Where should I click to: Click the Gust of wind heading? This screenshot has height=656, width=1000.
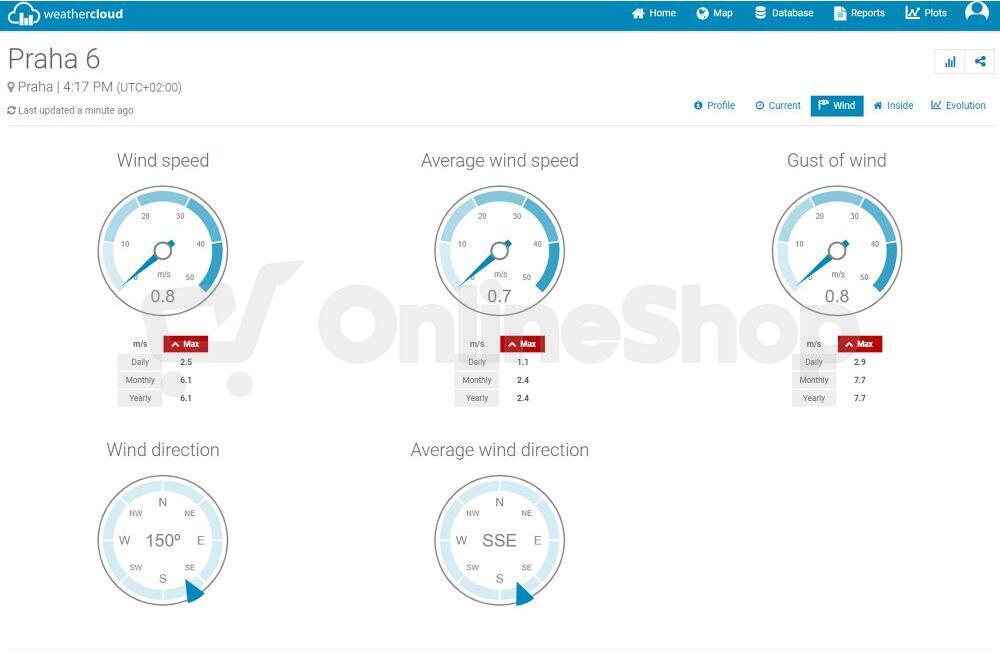837,161
